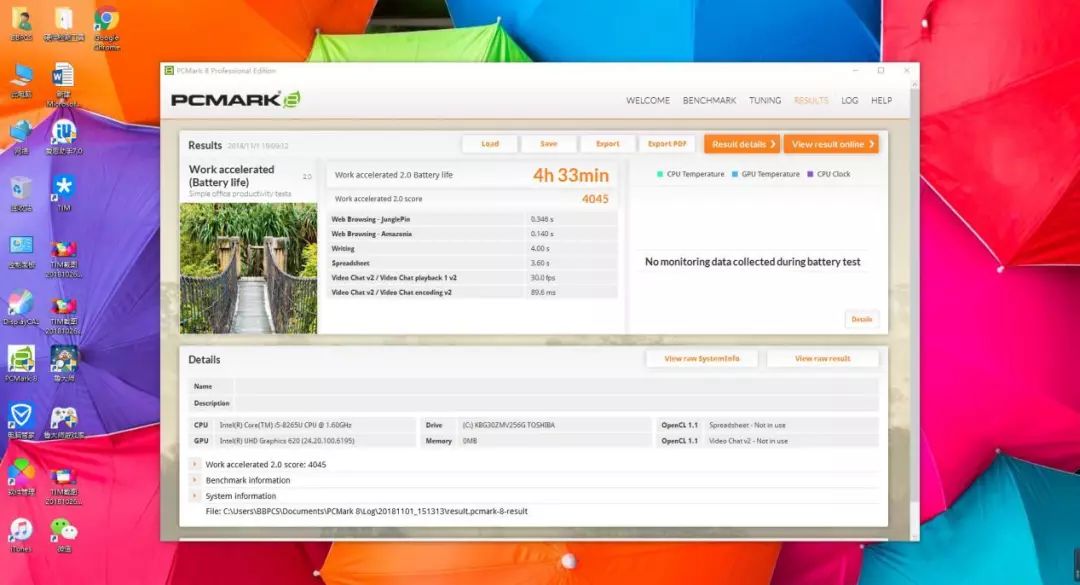Open the Tencent PC Manager shield icon
The height and width of the screenshot is (585, 1080).
click(21, 421)
